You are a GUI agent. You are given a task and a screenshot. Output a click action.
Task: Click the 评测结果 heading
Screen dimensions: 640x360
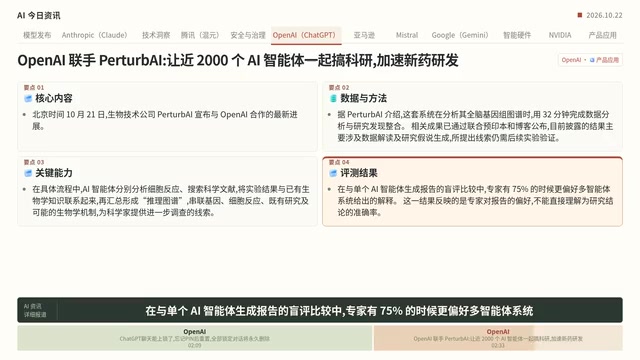359,173
